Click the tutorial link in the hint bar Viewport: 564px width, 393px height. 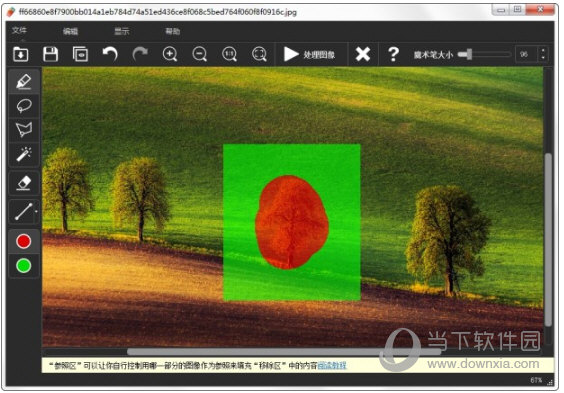pos(332,366)
